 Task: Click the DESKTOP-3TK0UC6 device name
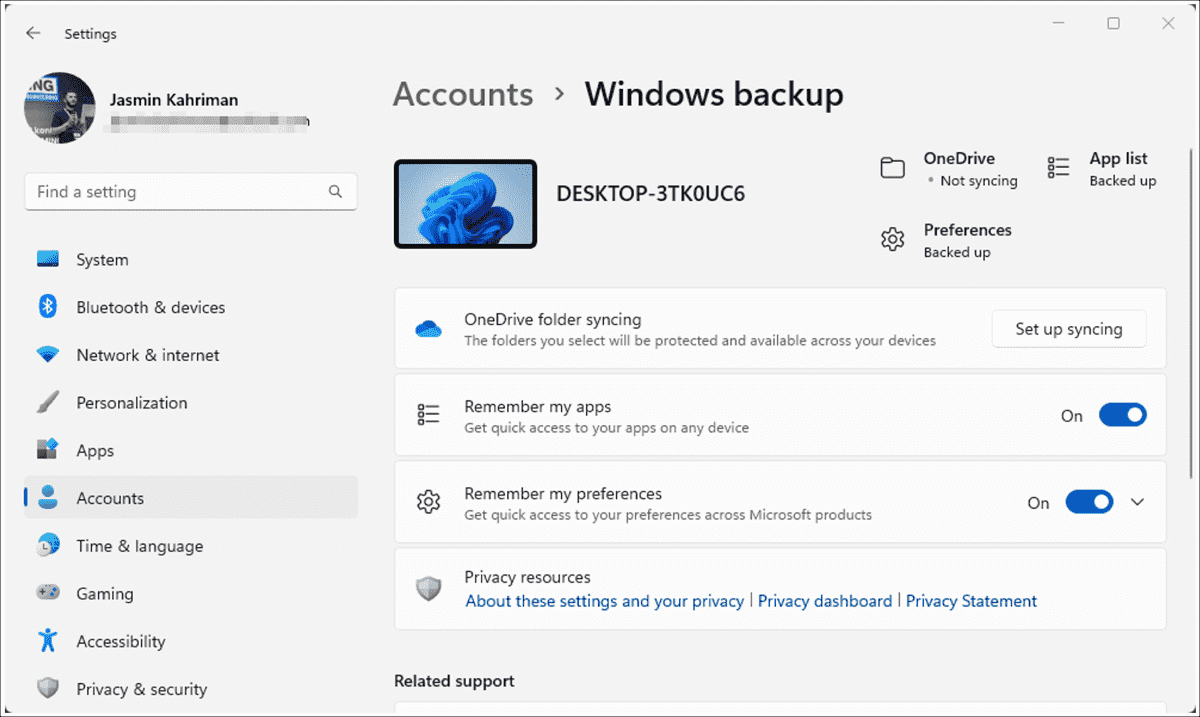coord(651,194)
